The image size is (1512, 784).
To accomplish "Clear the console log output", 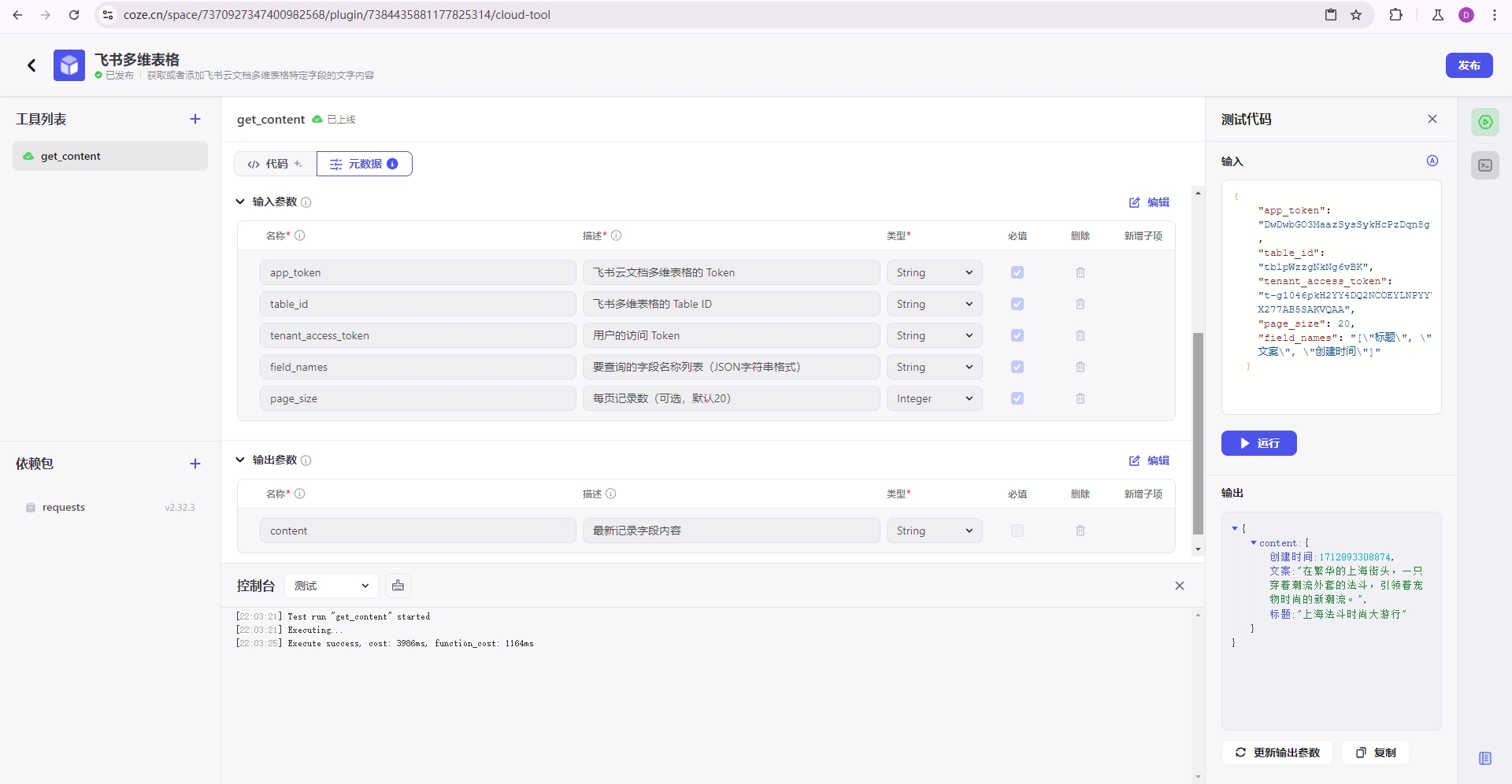I will [x=398, y=586].
